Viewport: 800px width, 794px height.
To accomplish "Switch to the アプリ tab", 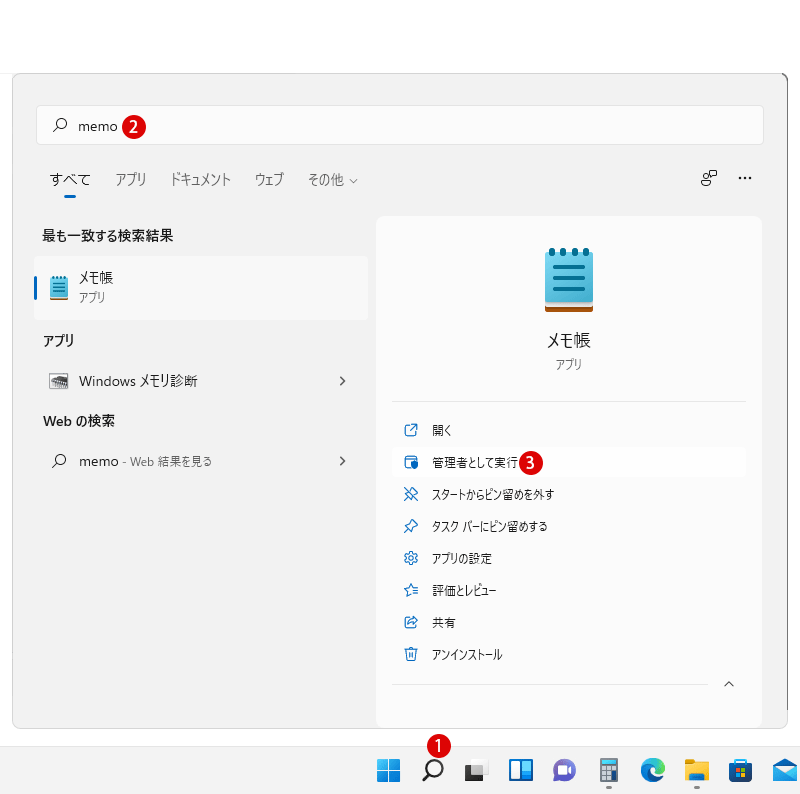I will click(130, 180).
